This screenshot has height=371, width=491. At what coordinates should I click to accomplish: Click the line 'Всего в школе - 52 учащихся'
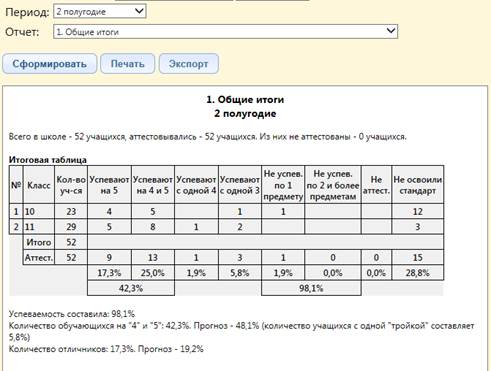[207, 137]
